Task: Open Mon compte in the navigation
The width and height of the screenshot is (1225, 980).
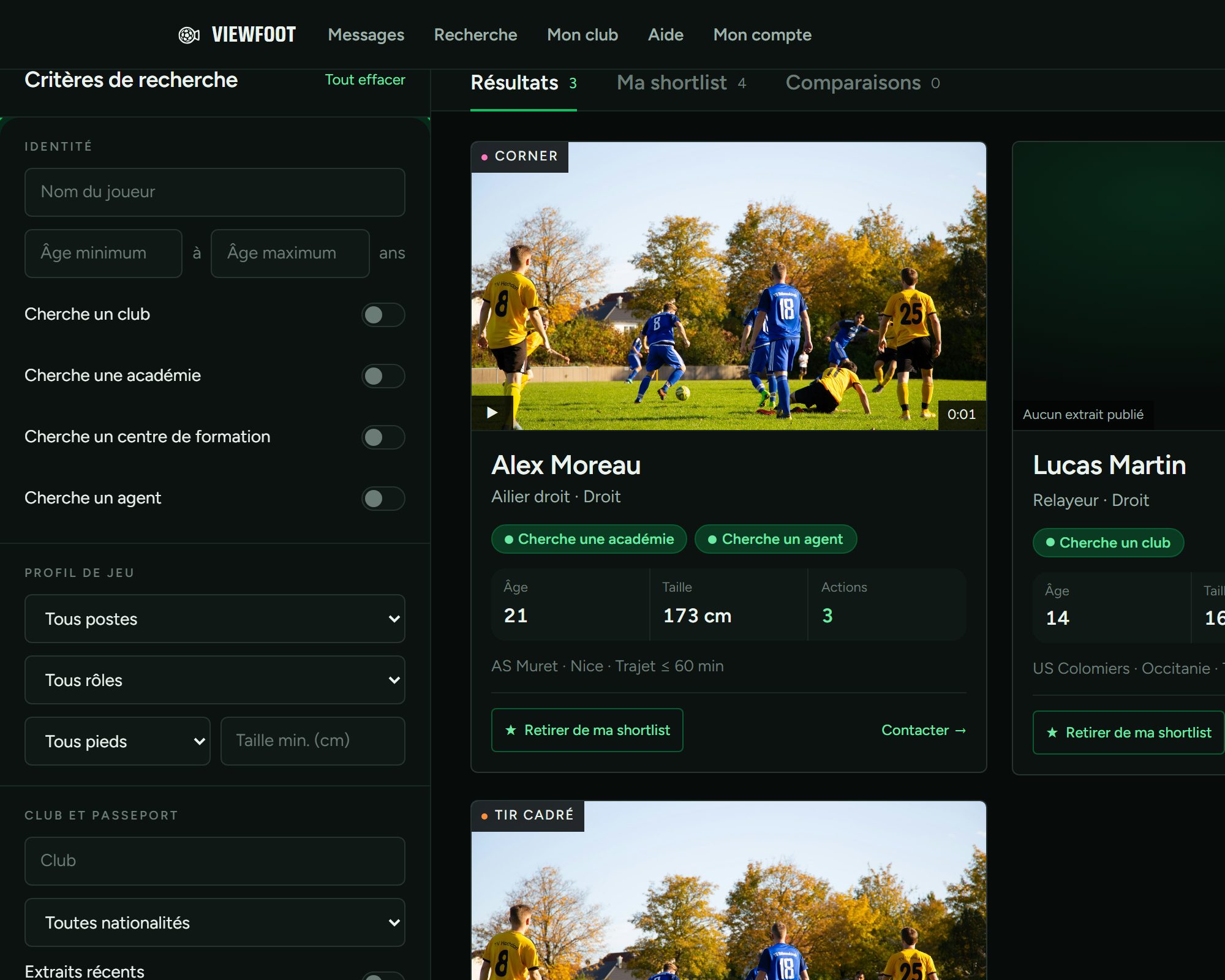Action: point(762,35)
